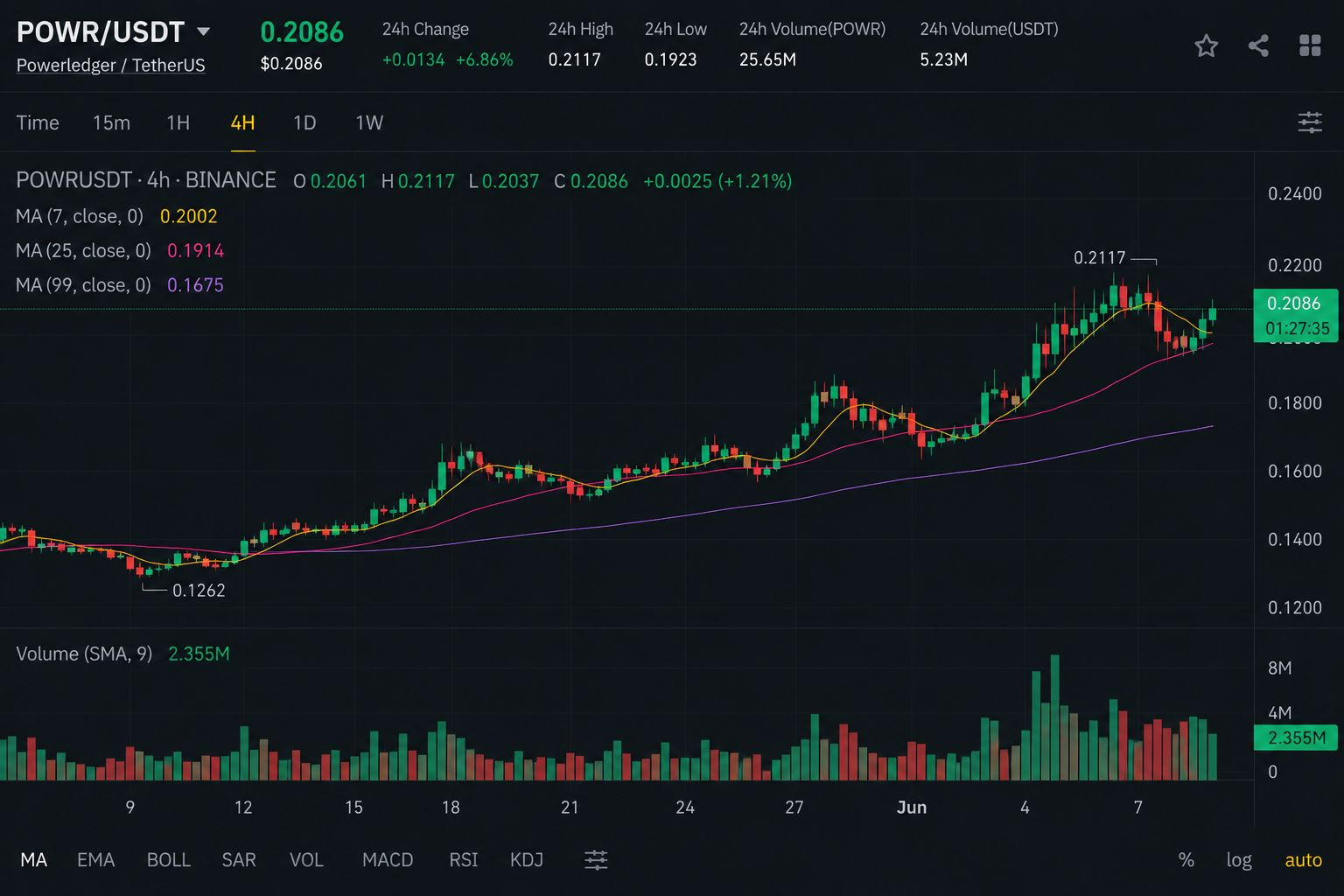Switch to the 15m timeframe
Viewport: 1344px width, 896px height.
111,122
